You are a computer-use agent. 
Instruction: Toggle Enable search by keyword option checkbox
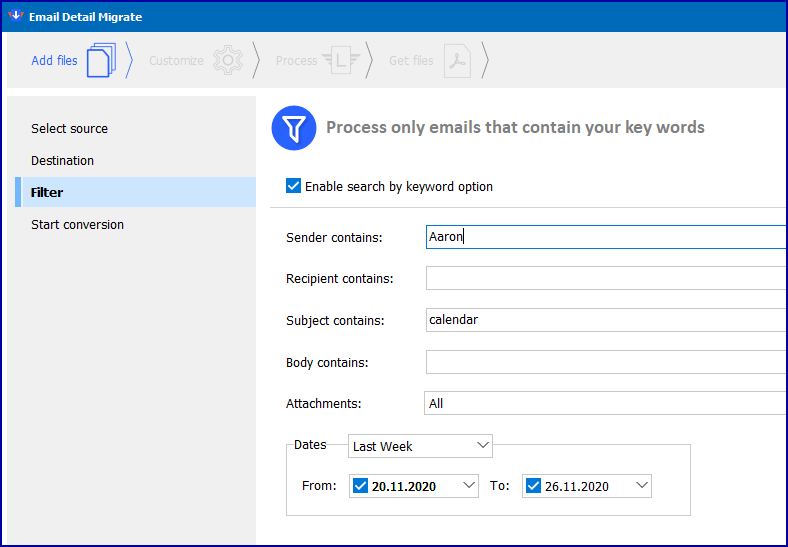pyautogui.click(x=293, y=186)
